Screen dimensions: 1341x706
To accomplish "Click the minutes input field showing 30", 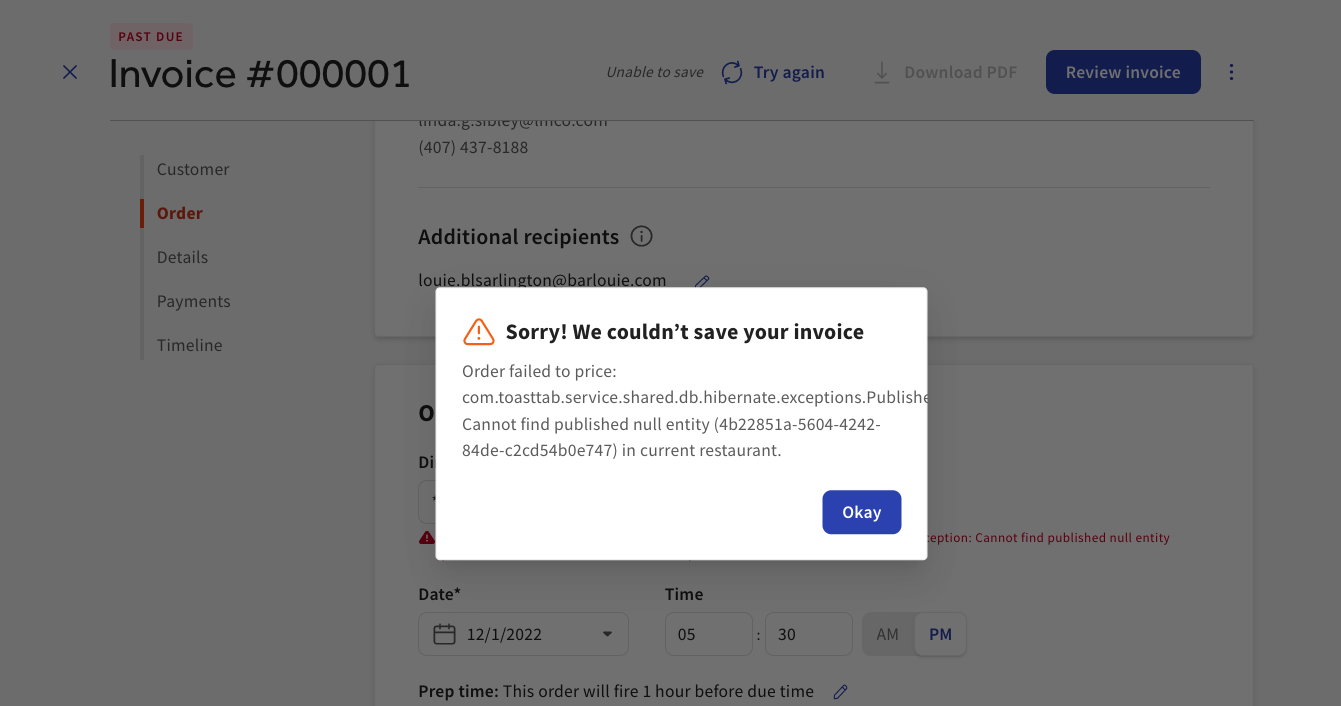I will [x=808, y=634].
